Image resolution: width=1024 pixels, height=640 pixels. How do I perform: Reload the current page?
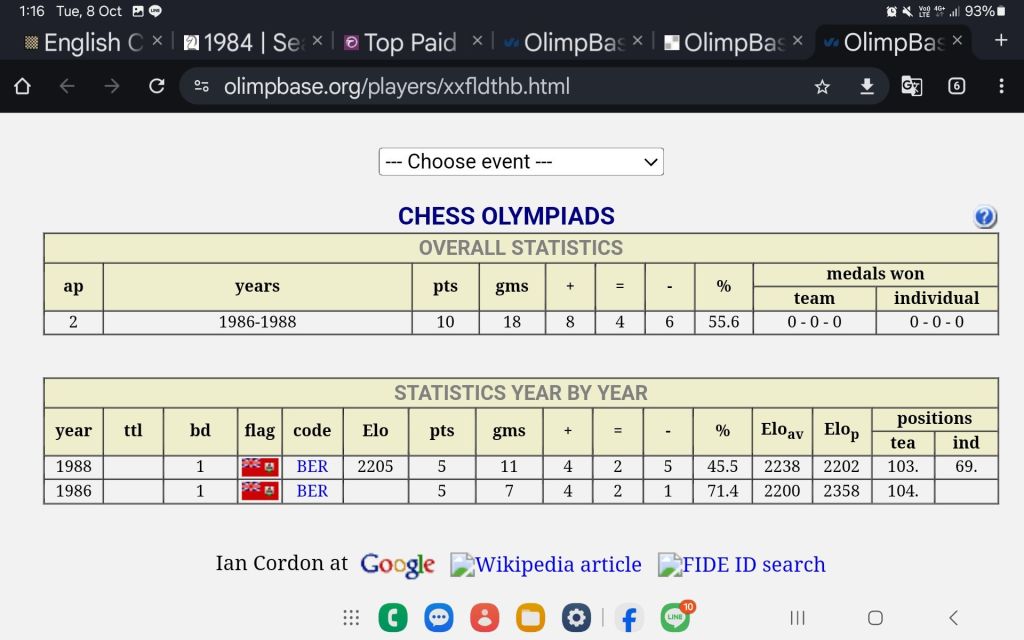coord(156,87)
